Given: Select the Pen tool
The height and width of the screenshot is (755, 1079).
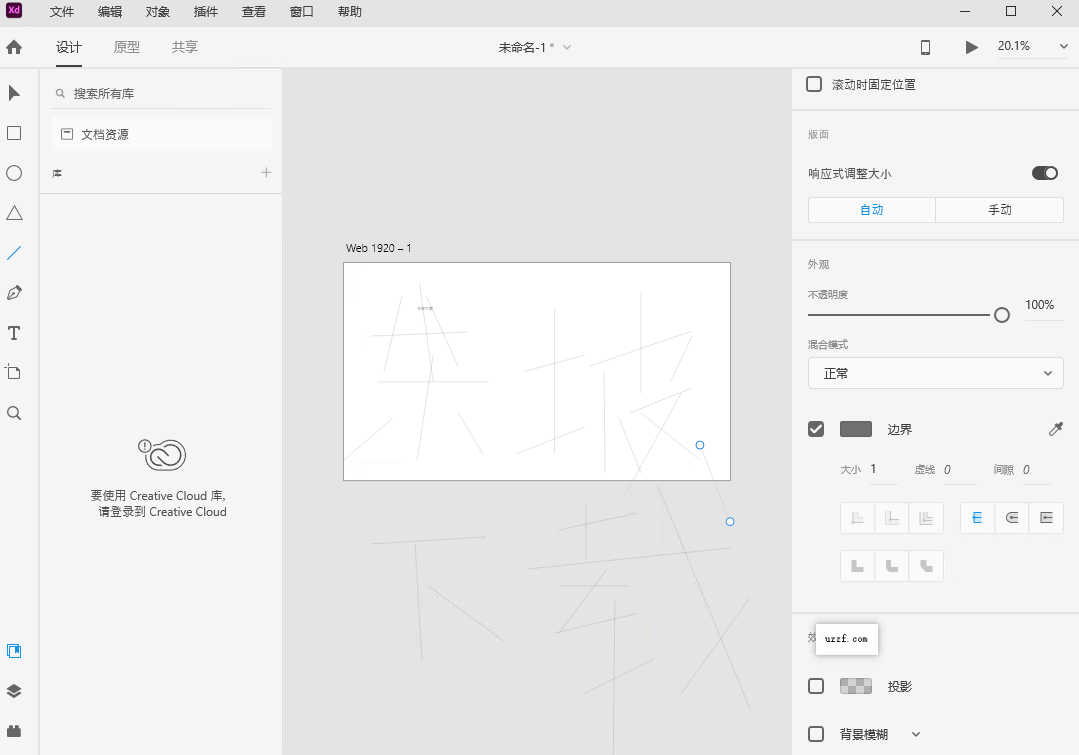Looking at the screenshot, I should pos(14,292).
